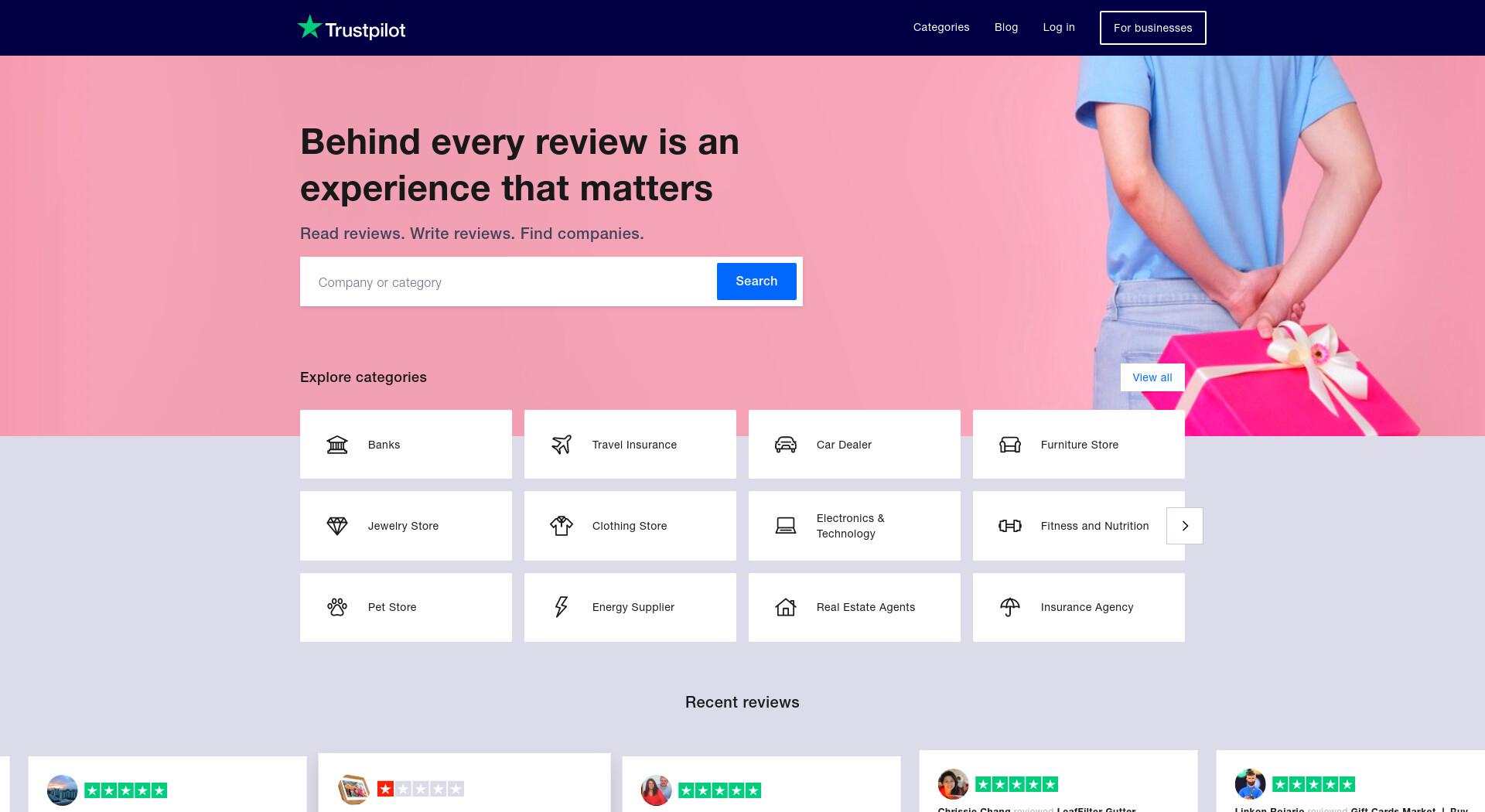Image resolution: width=1485 pixels, height=812 pixels.
Task: Select the Fitness and Nutrition category
Action: tap(1079, 526)
